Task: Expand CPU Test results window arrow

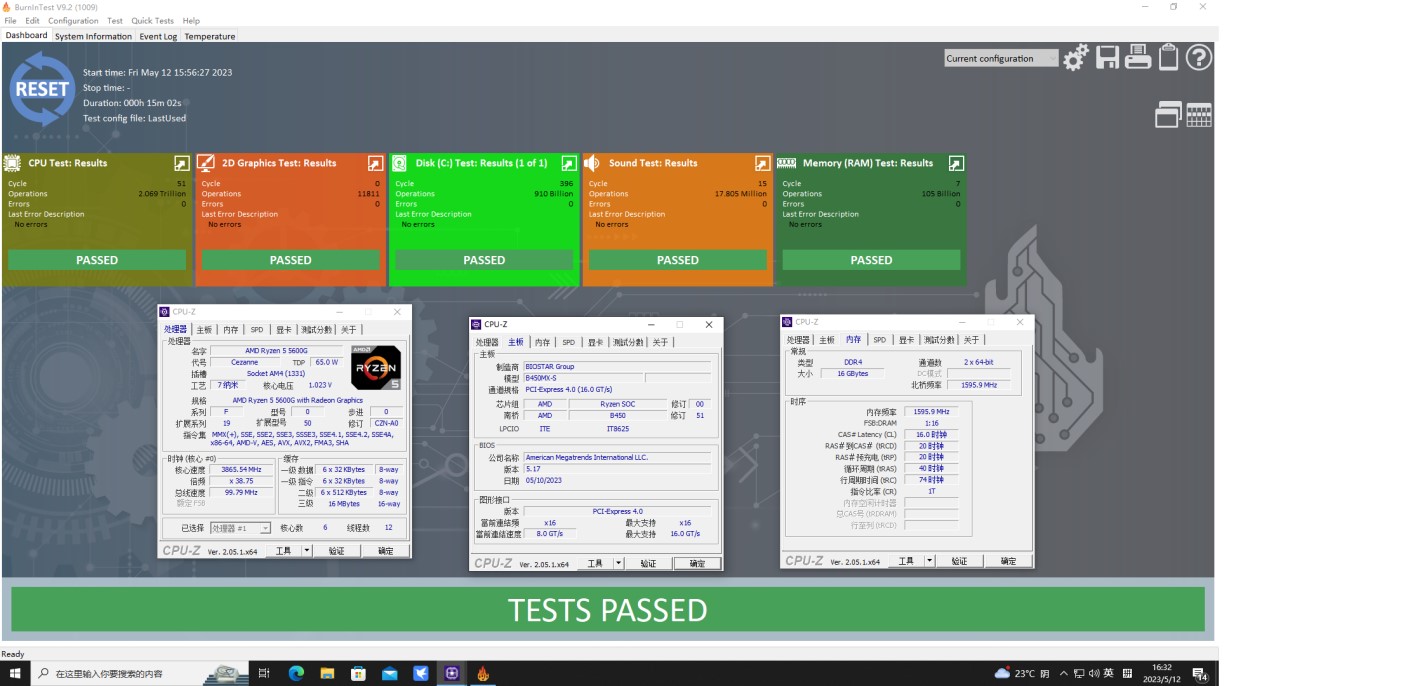Action: point(181,163)
